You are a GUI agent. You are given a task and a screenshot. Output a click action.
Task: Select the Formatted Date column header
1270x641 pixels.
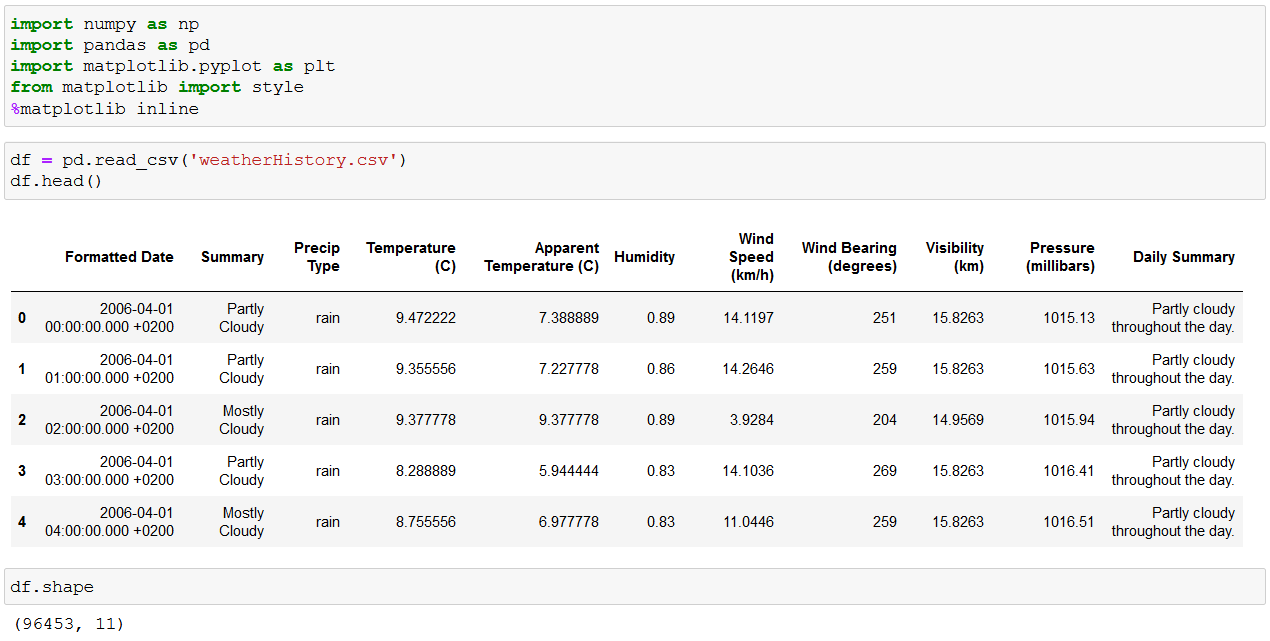pos(119,257)
